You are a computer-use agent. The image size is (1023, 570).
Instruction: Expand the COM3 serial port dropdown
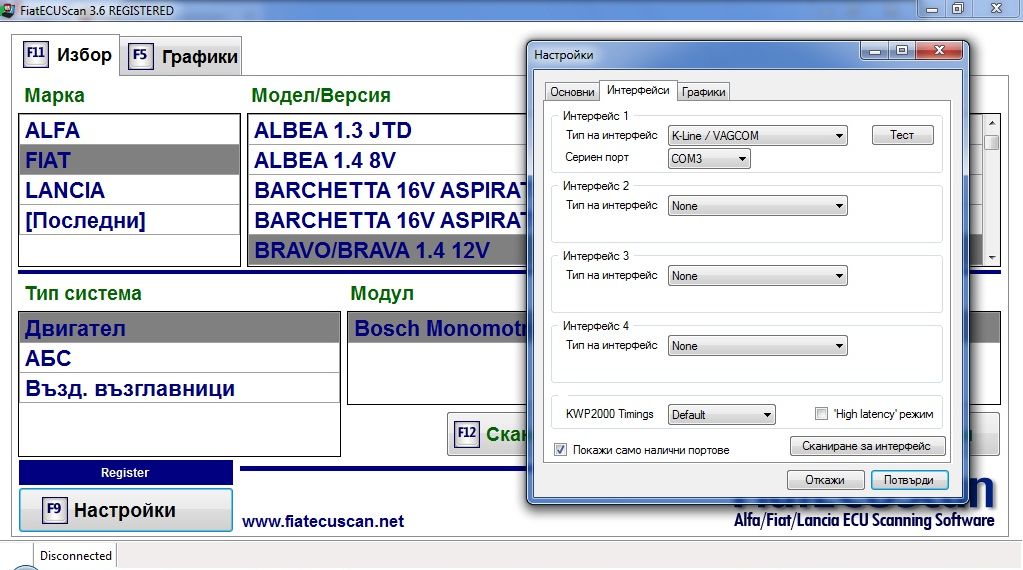709,158
